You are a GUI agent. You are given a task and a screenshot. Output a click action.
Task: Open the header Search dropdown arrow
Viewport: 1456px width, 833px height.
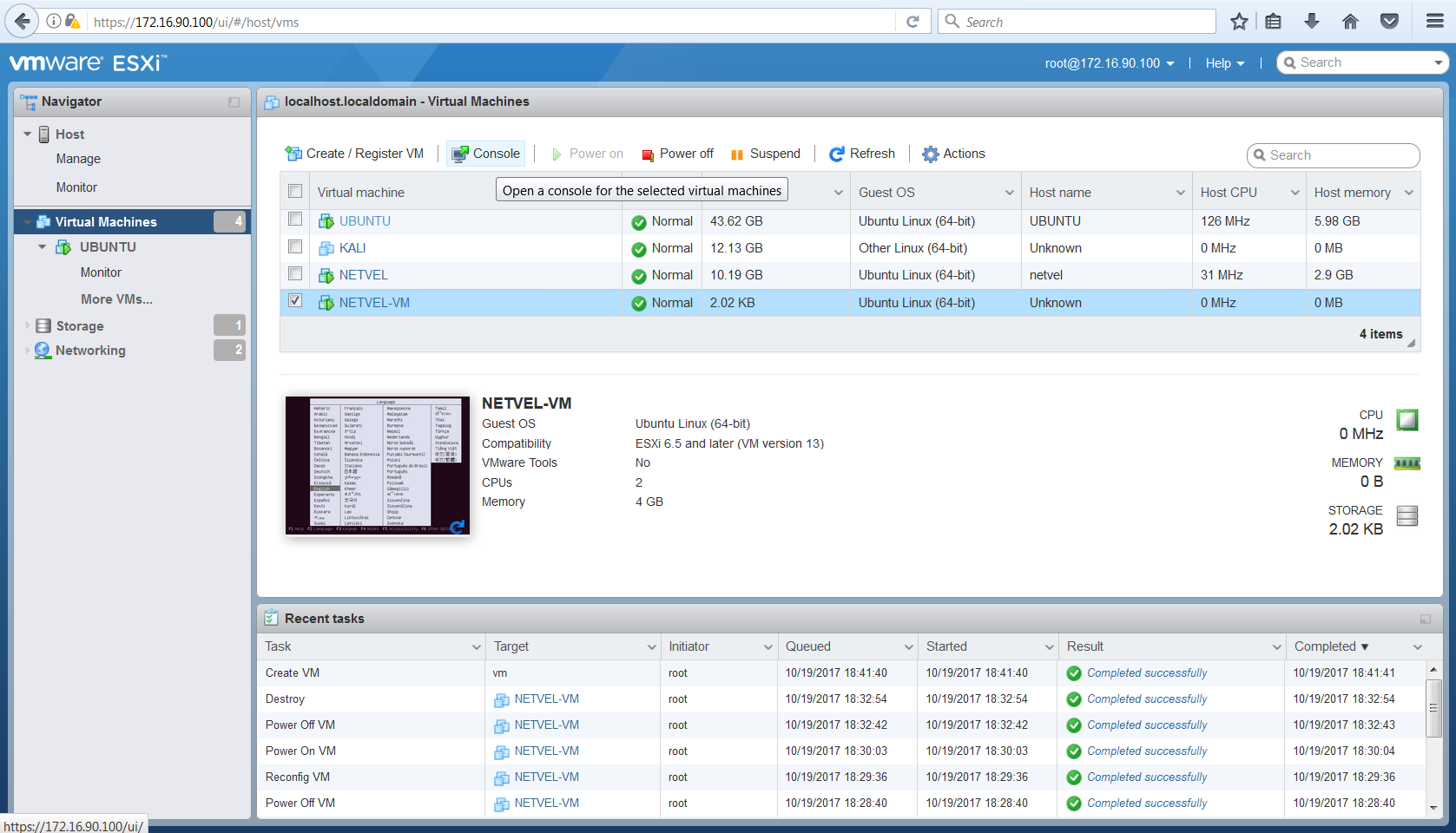1439,62
